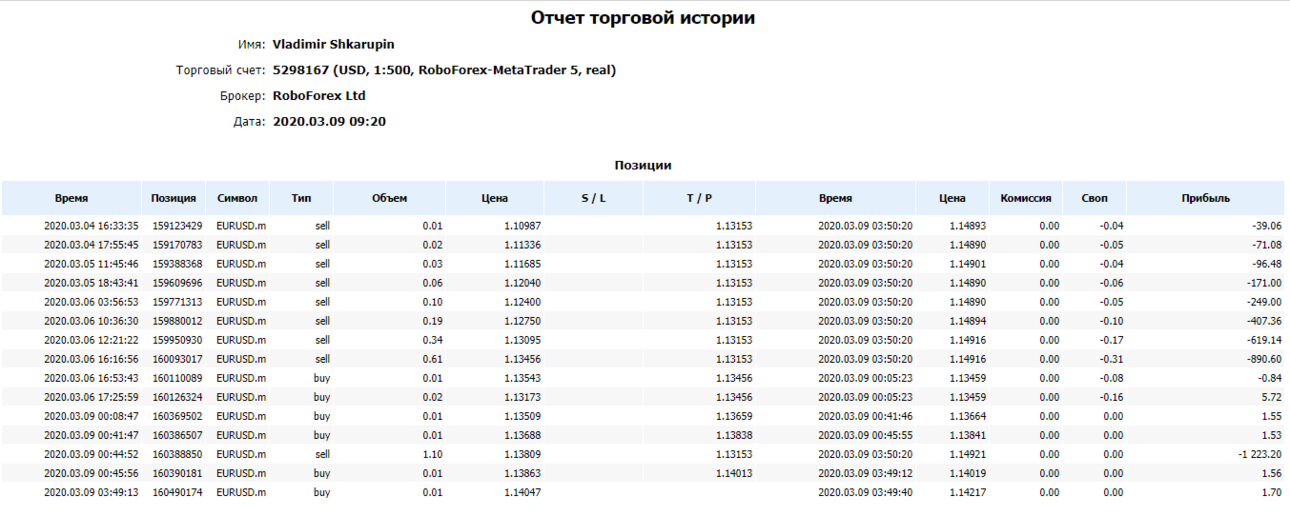
Task: Click position number 160388850
Action: coord(177,454)
